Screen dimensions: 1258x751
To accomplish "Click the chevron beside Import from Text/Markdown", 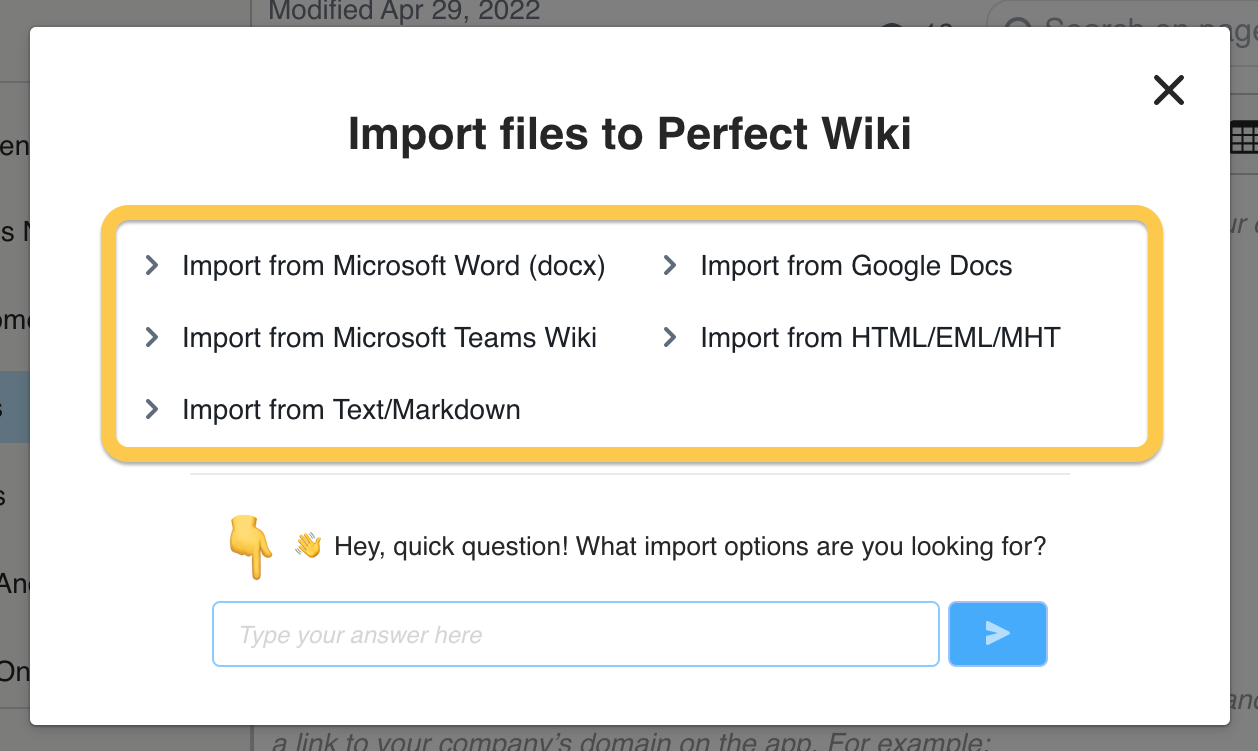I will 151,409.
